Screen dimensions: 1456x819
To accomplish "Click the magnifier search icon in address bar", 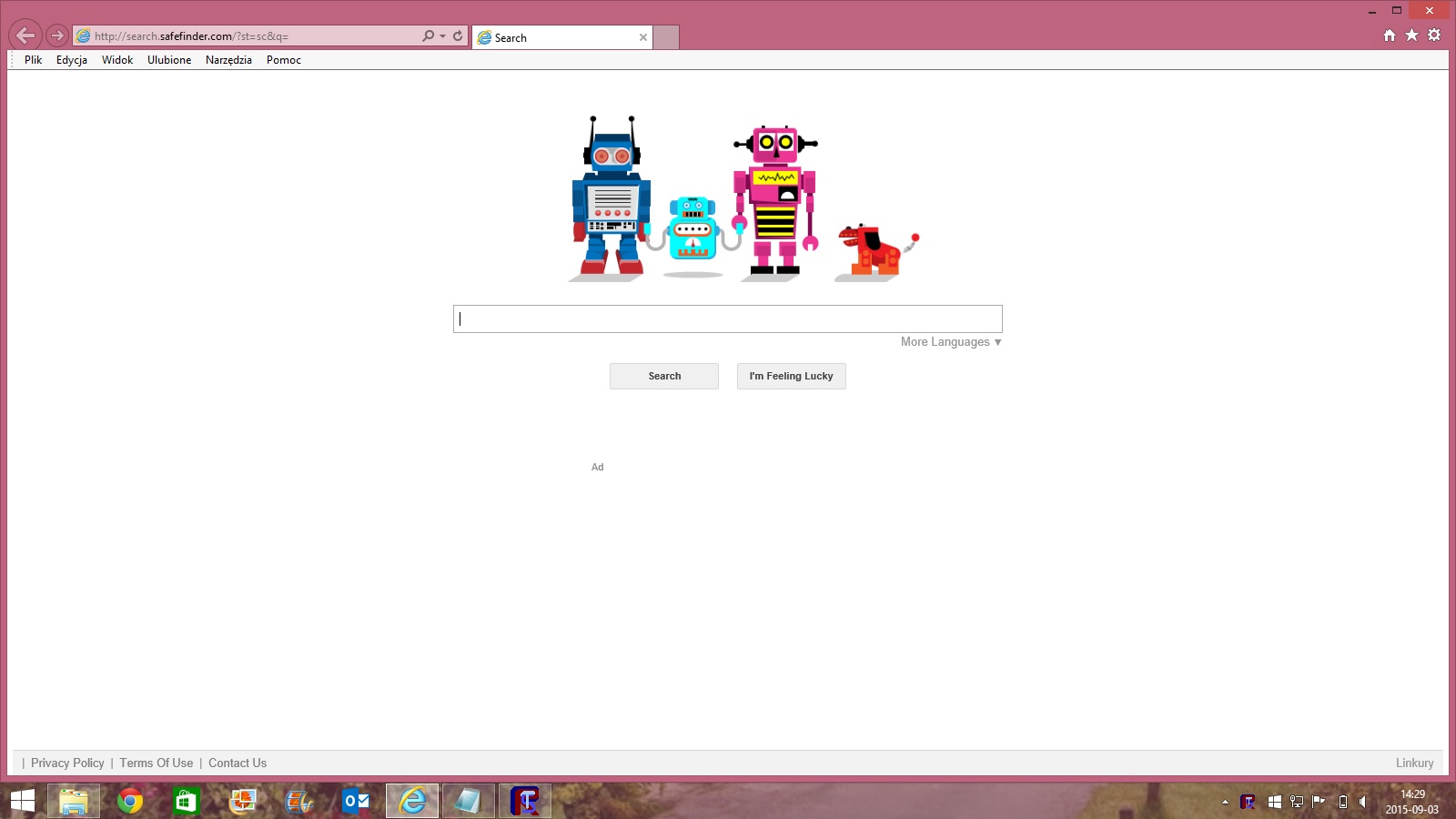I will tap(428, 36).
